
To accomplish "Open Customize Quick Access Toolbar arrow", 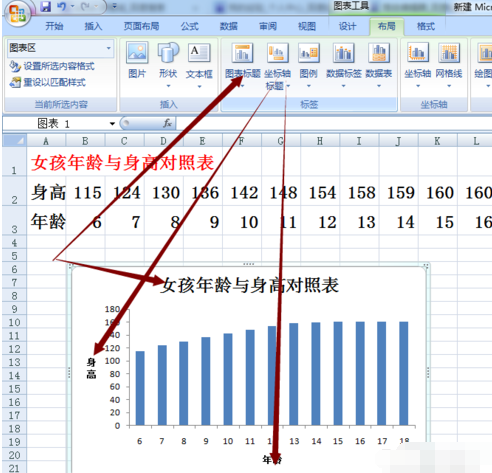I will (114, 6).
